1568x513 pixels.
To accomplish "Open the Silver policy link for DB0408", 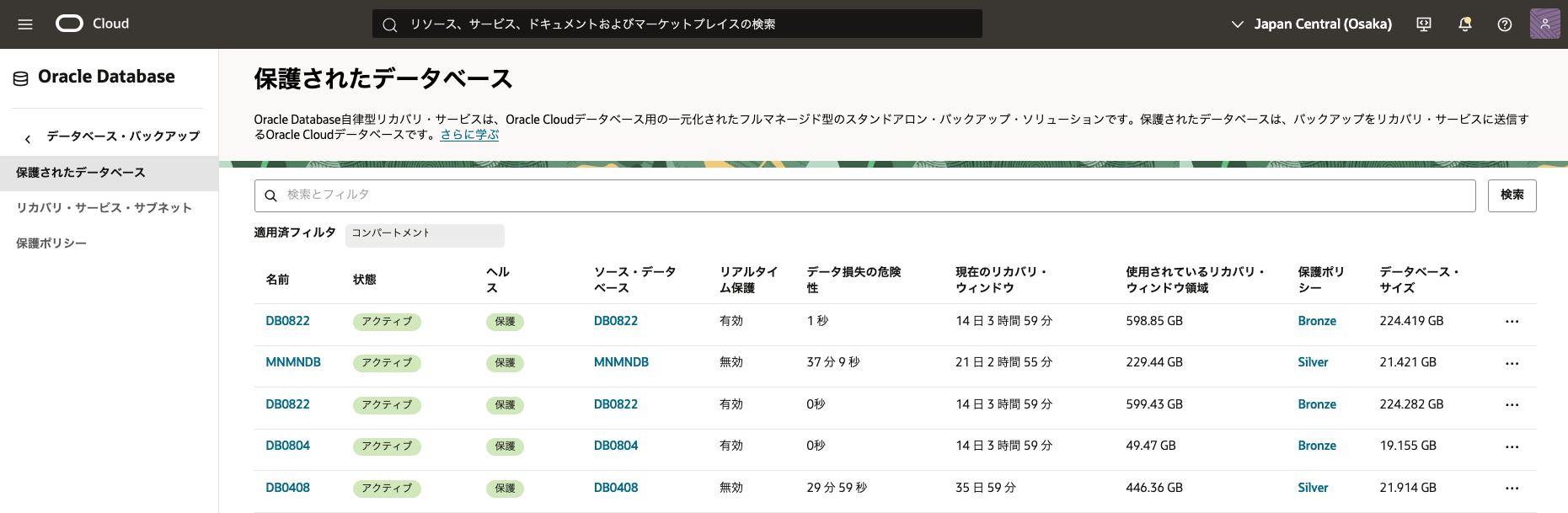I will (1313, 488).
